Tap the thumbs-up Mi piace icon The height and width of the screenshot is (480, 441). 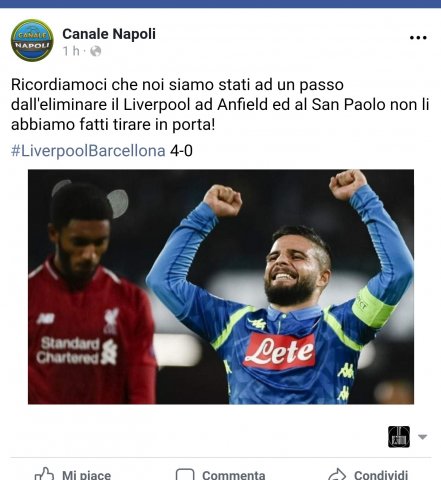click(x=44, y=474)
